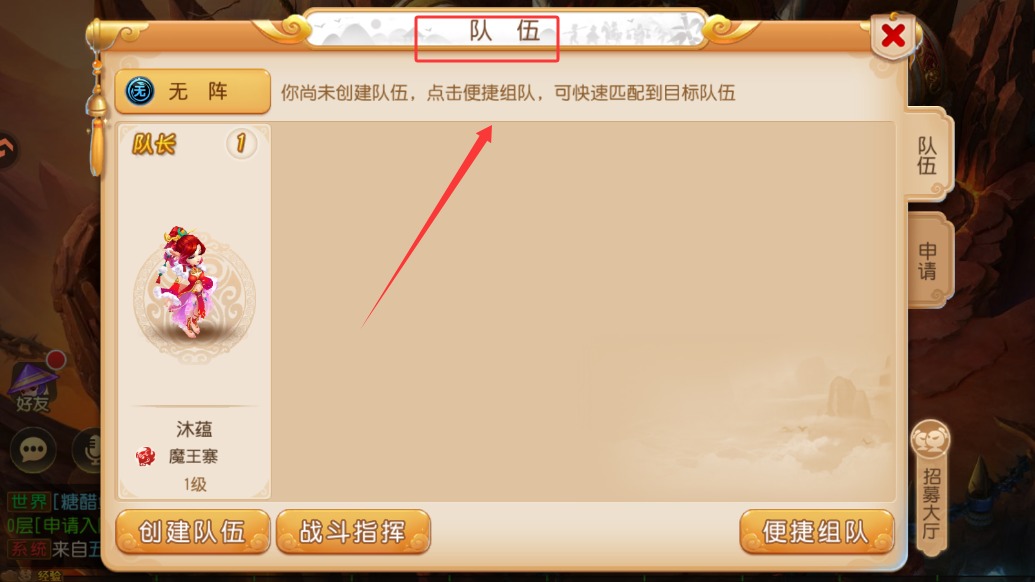1035x582 pixels.
Task: Click the red notification dot on 好友
Action: click(x=55, y=359)
